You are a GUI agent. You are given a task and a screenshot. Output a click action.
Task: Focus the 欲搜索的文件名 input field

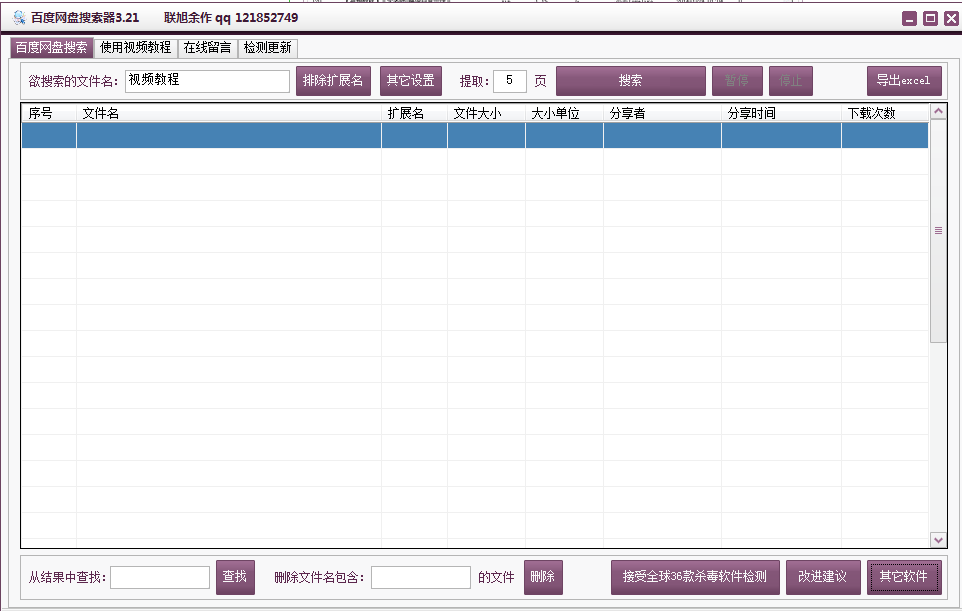[207, 81]
